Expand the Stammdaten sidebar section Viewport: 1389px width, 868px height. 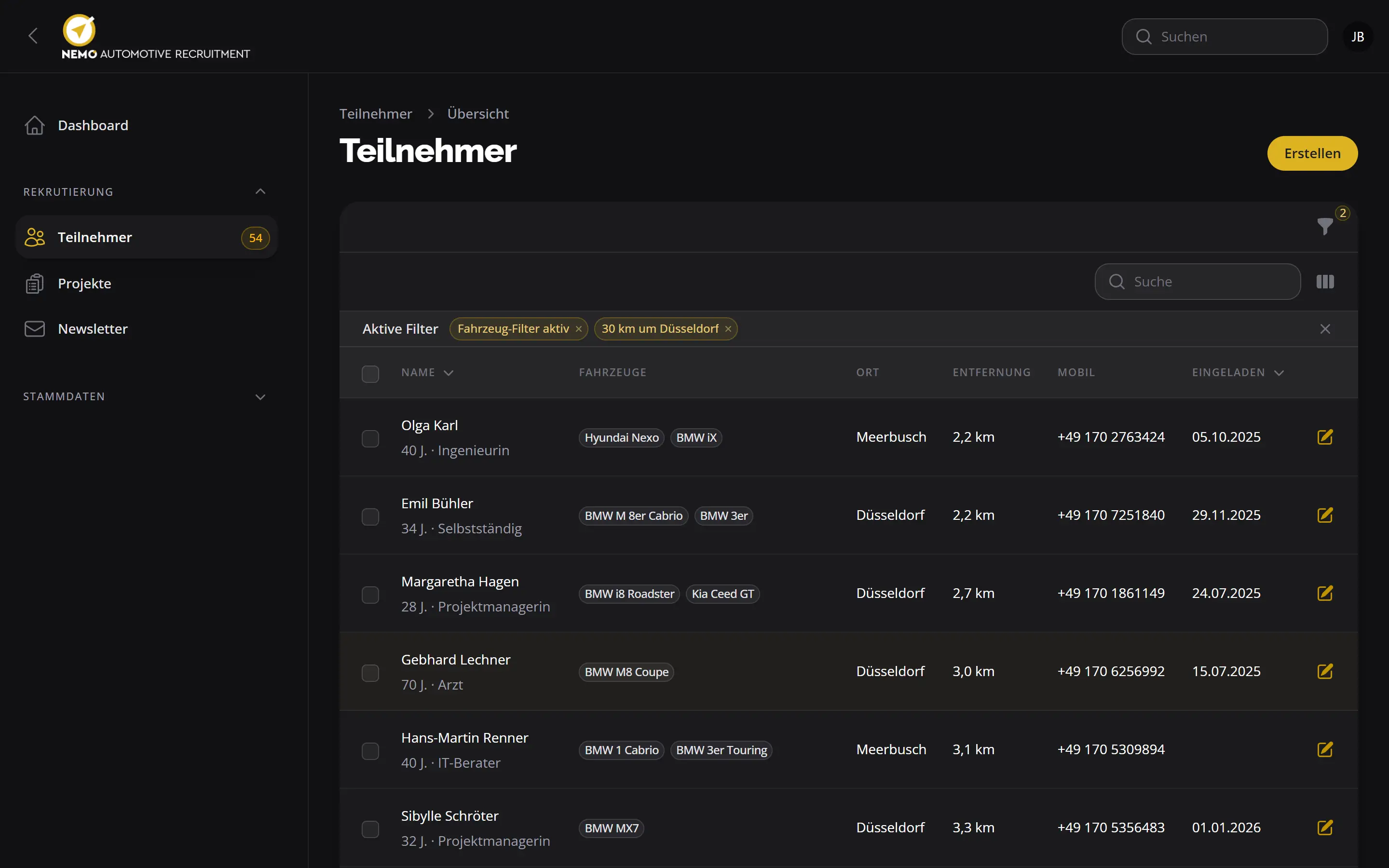pyautogui.click(x=260, y=397)
